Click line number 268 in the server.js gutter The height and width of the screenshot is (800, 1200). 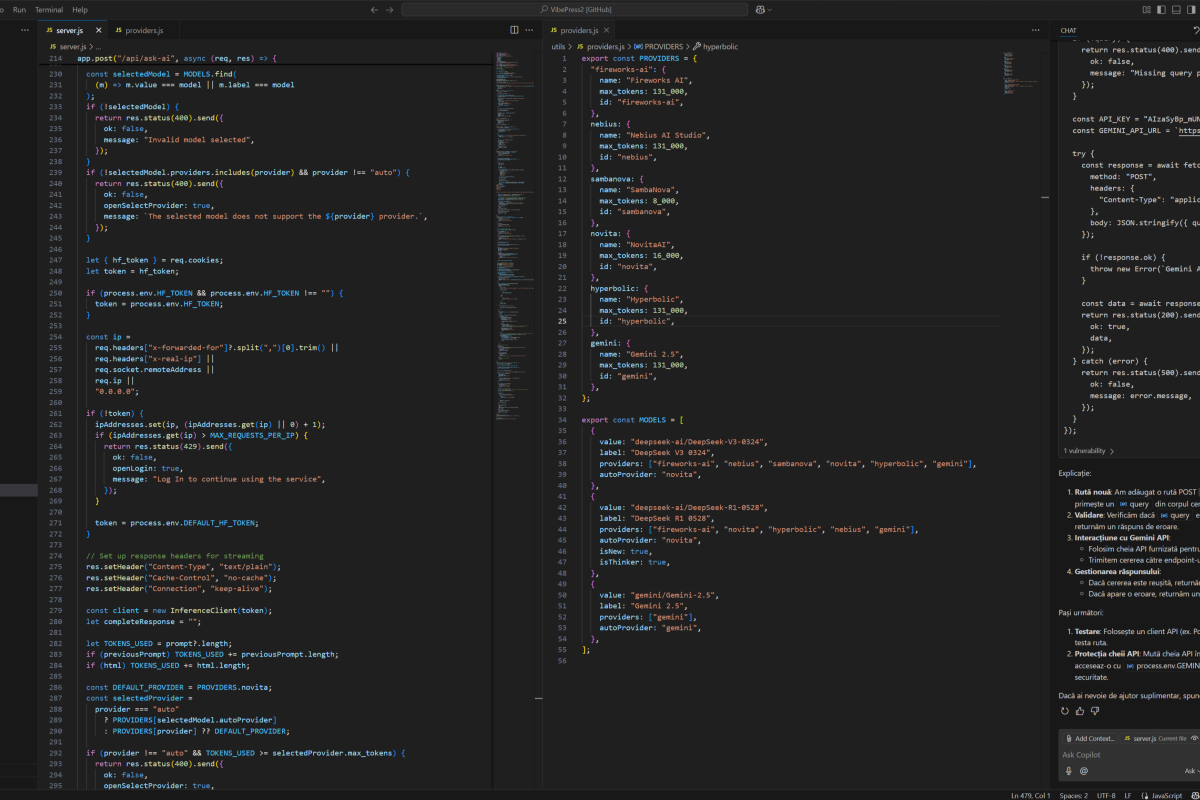[x=56, y=491]
